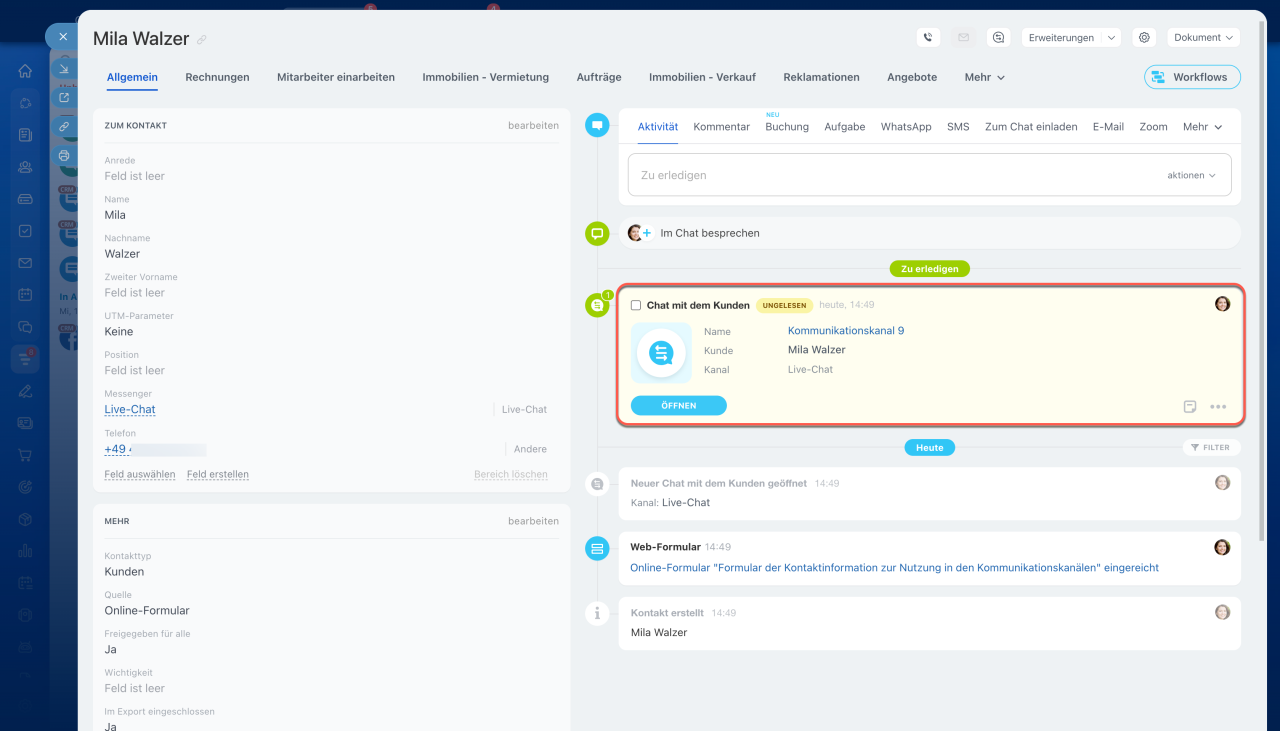
Task: Open the Kommunikationskanal 9 link
Action: 845,331
